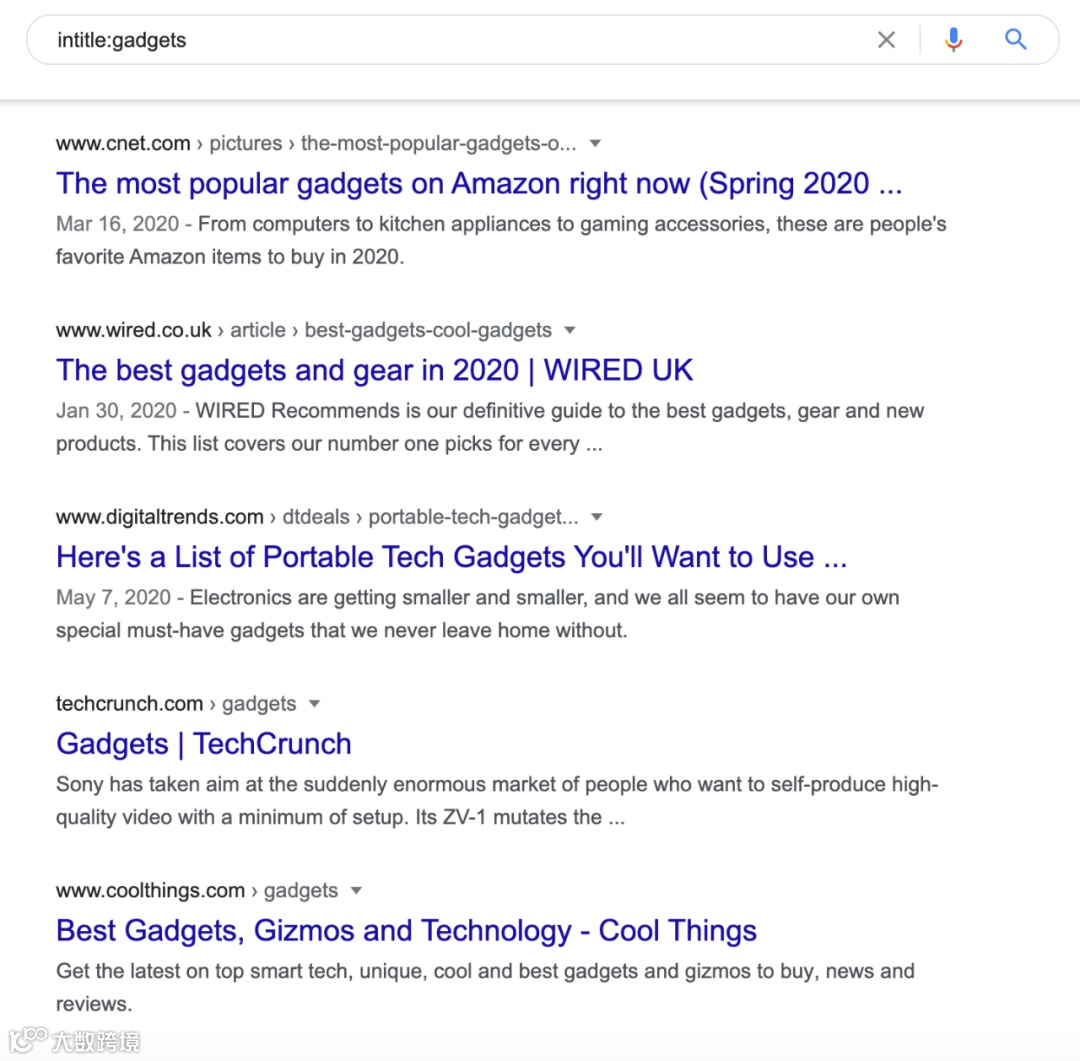
Task: Expand the dropdown arrow beside the cnet.com URL
Action: click(595, 143)
